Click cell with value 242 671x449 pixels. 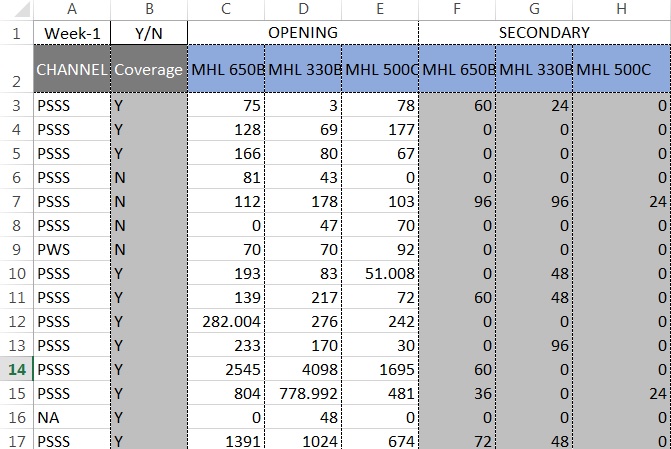380,321
